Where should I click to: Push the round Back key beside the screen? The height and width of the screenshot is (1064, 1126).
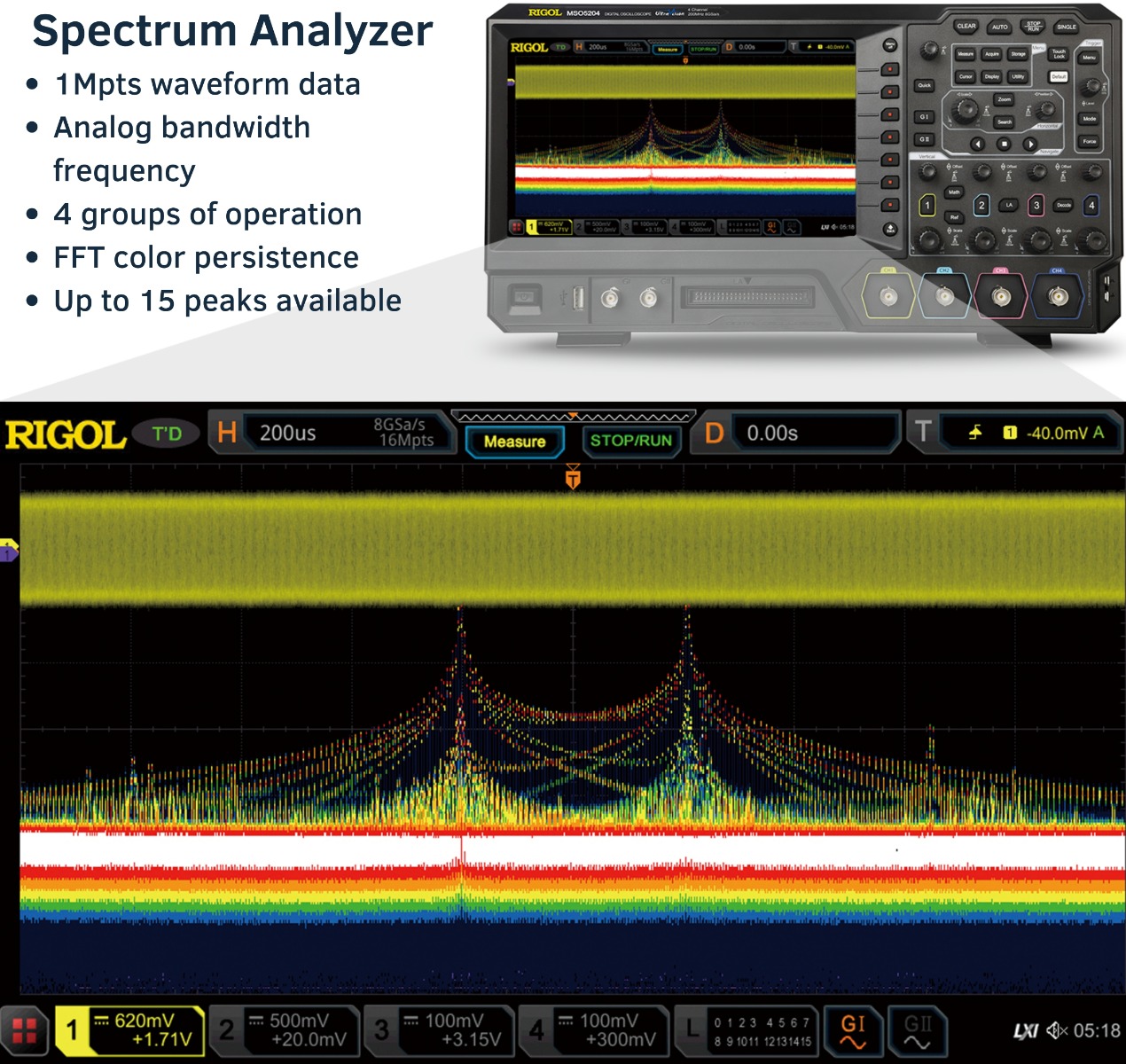click(x=890, y=229)
